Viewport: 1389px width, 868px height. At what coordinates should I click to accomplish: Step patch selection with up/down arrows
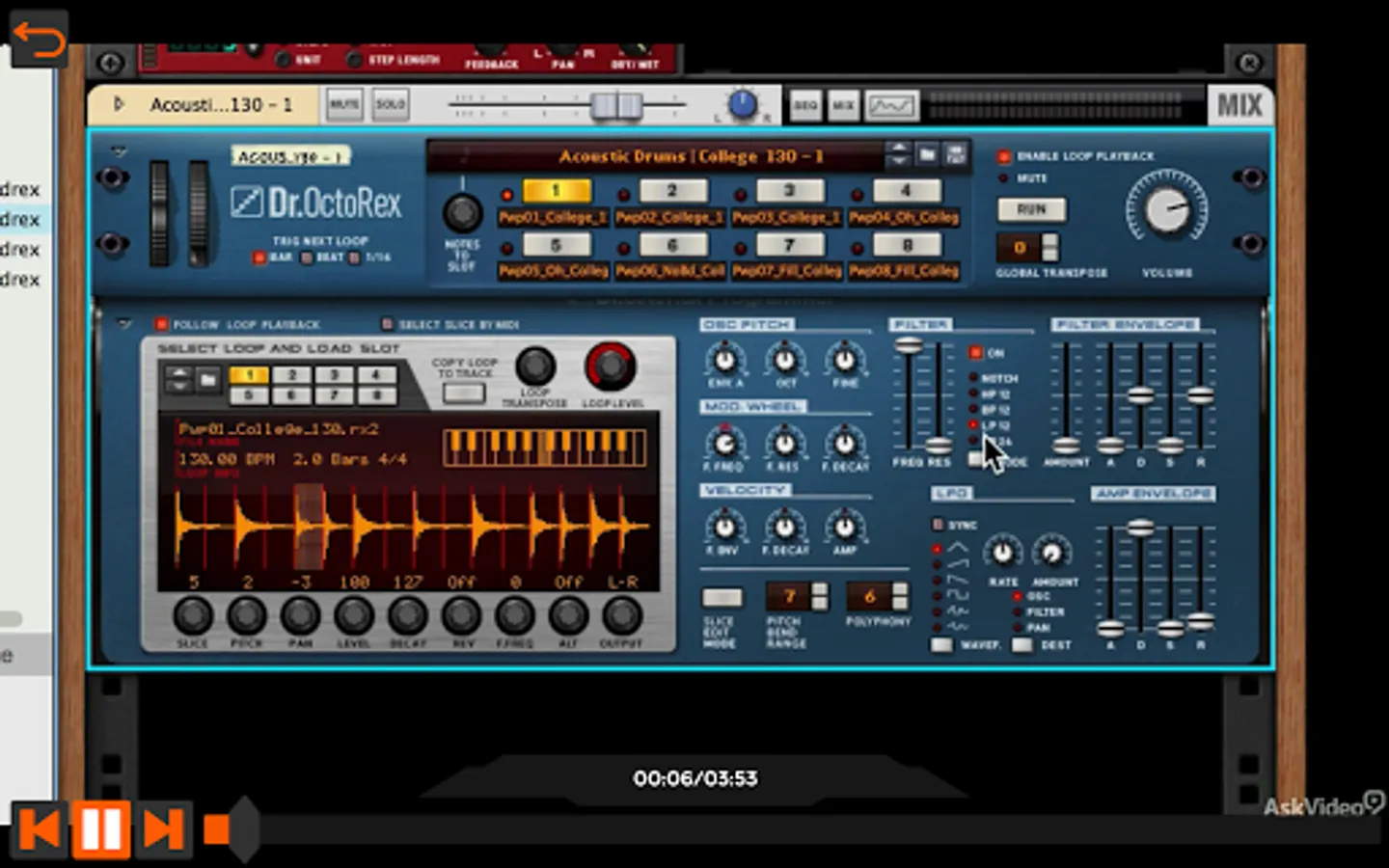(898, 154)
